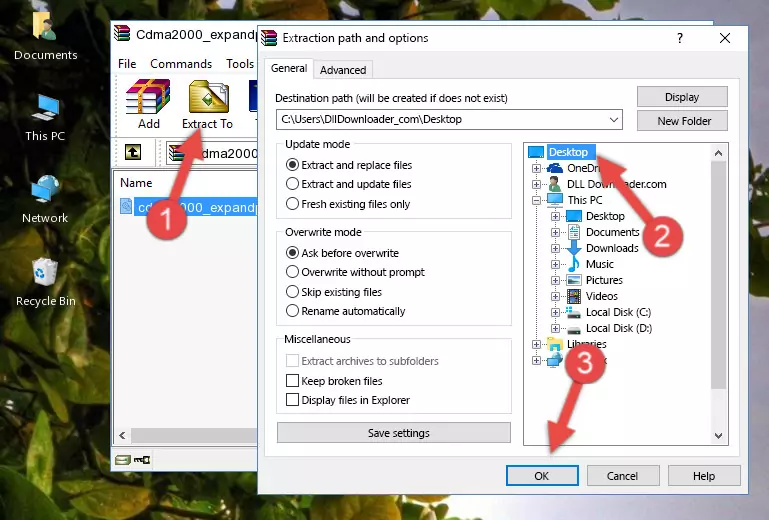
Task: Click the New Folder button
Action: [x=682, y=121]
